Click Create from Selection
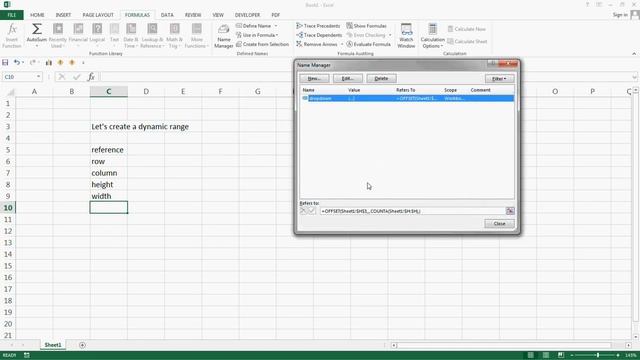The width and height of the screenshot is (640, 360). tap(262, 44)
